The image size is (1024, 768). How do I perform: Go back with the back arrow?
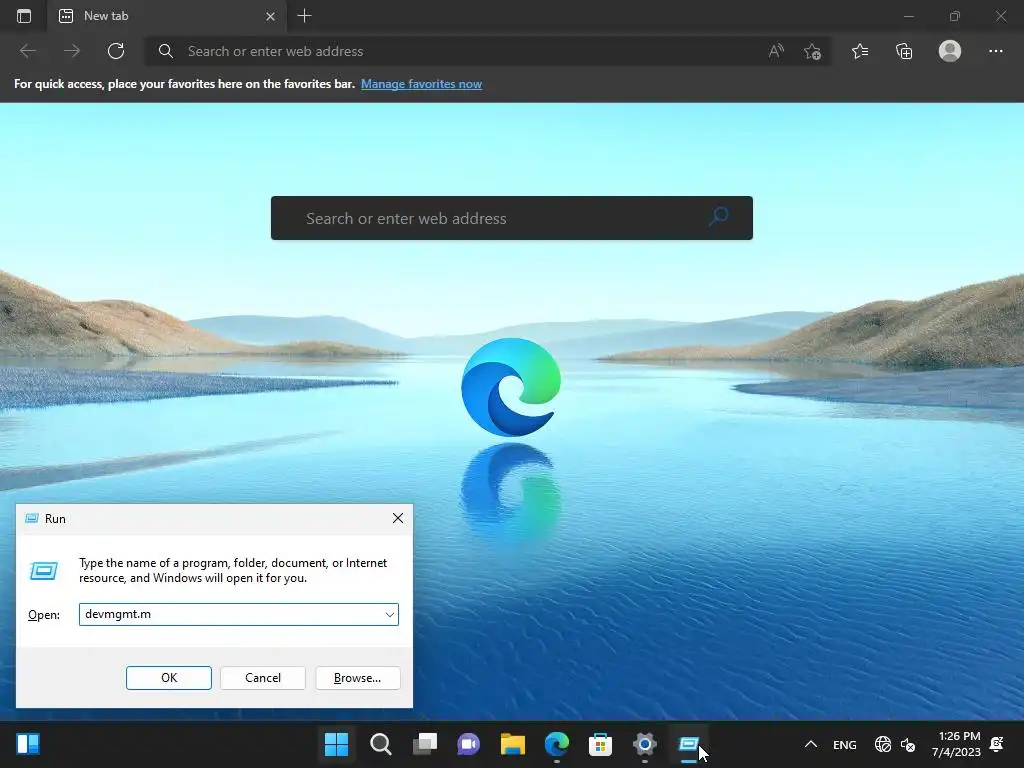point(27,51)
